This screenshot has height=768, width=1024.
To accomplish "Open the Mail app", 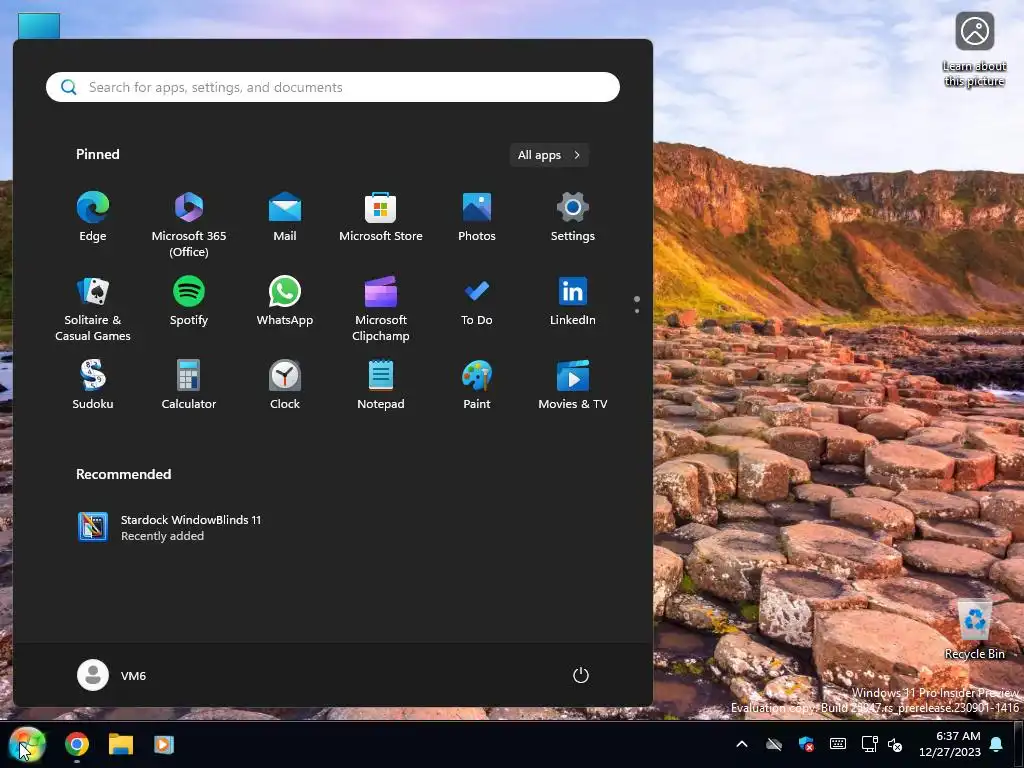I will 285,217.
